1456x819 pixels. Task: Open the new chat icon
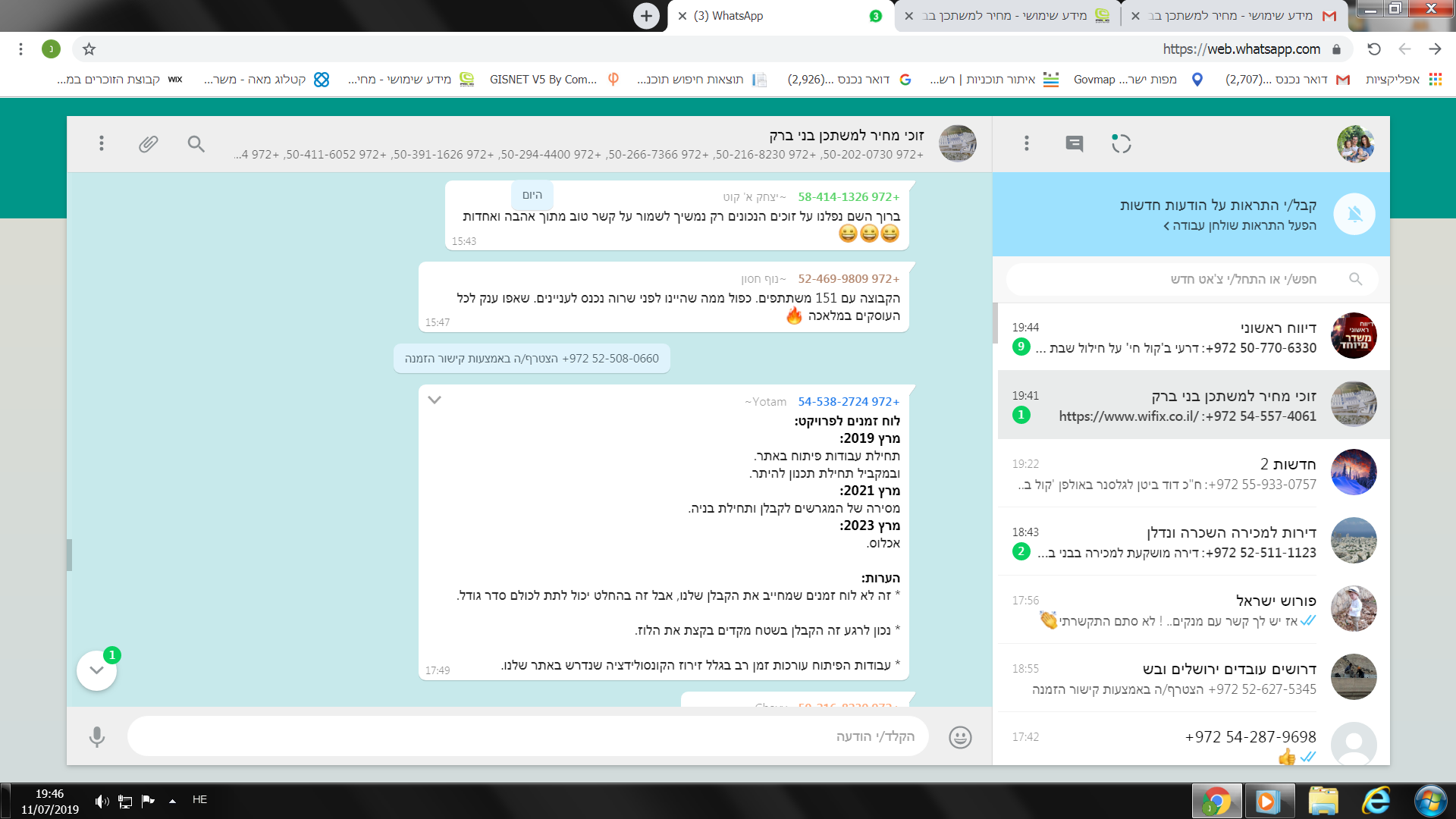[1074, 143]
